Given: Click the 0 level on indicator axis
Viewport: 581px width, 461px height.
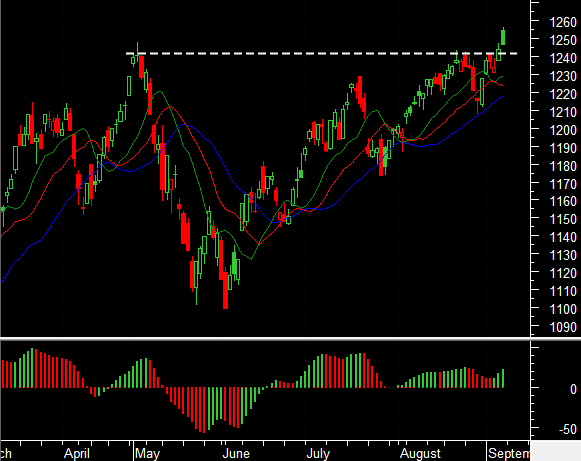Looking at the screenshot, I should click(x=573, y=389).
